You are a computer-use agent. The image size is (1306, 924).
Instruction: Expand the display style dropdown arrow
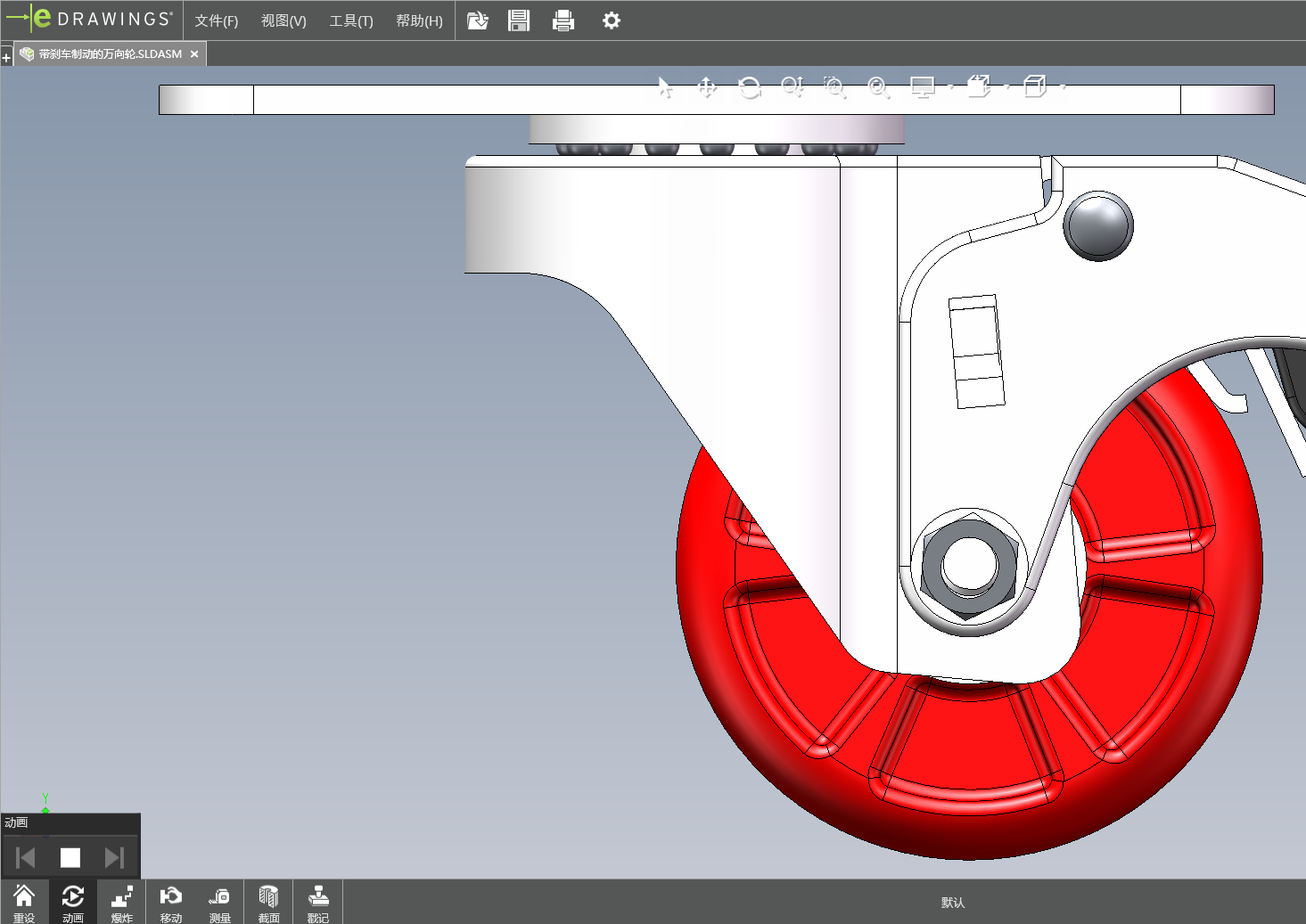[x=950, y=87]
